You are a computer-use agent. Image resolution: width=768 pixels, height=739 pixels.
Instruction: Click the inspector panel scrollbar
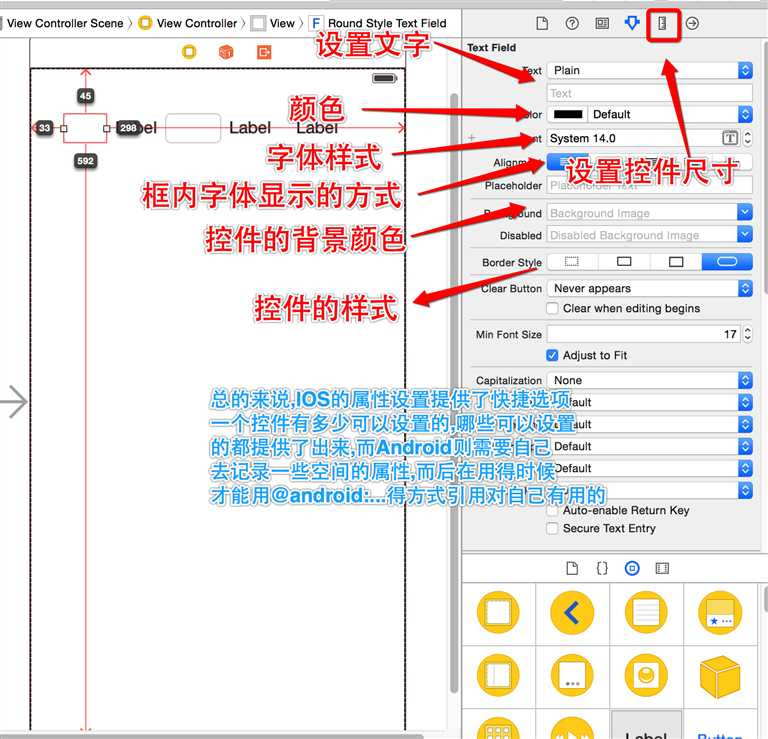click(765, 167)
